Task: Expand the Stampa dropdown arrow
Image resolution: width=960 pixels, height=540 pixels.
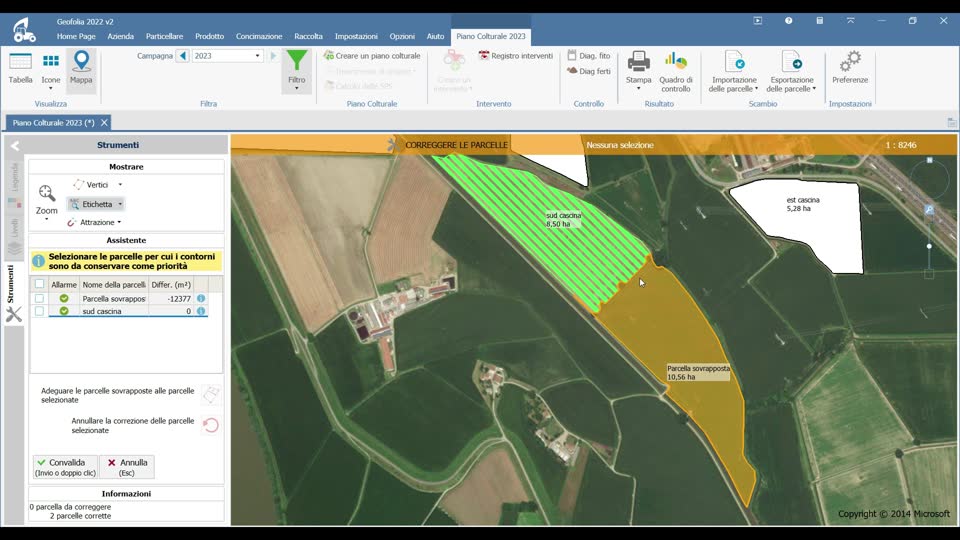Action: point(639,89)
